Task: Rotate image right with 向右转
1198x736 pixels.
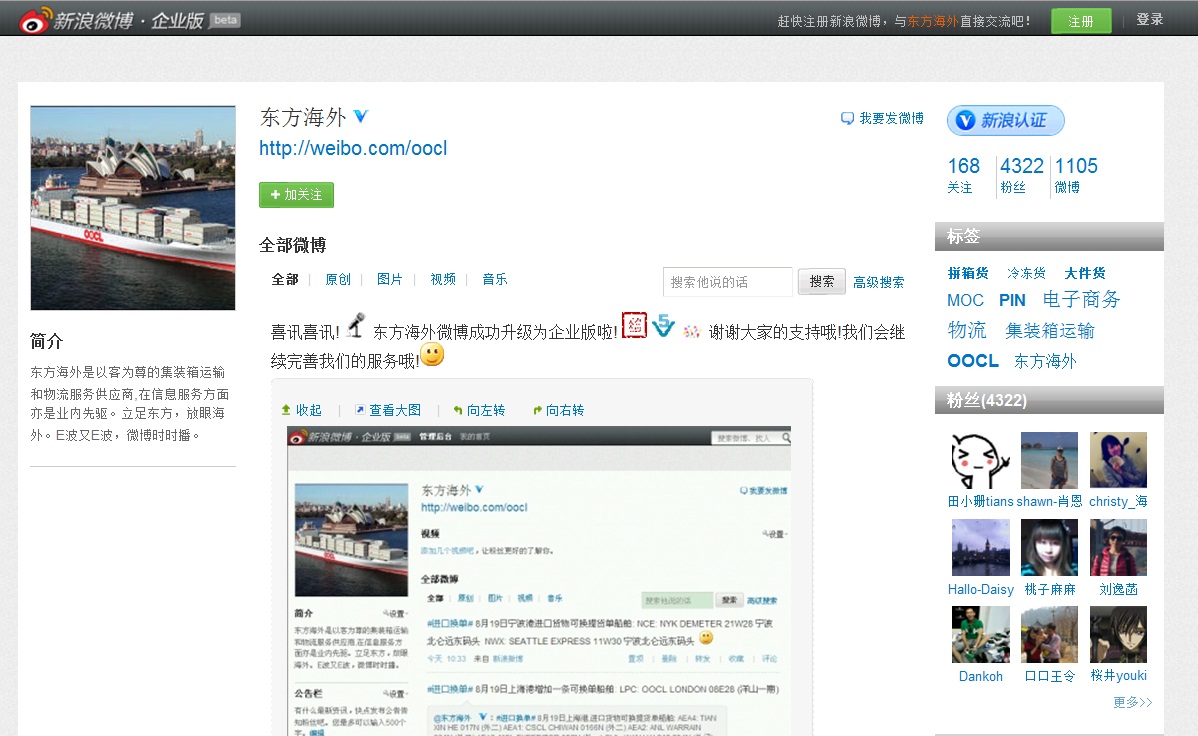Action: coord(558,410)
